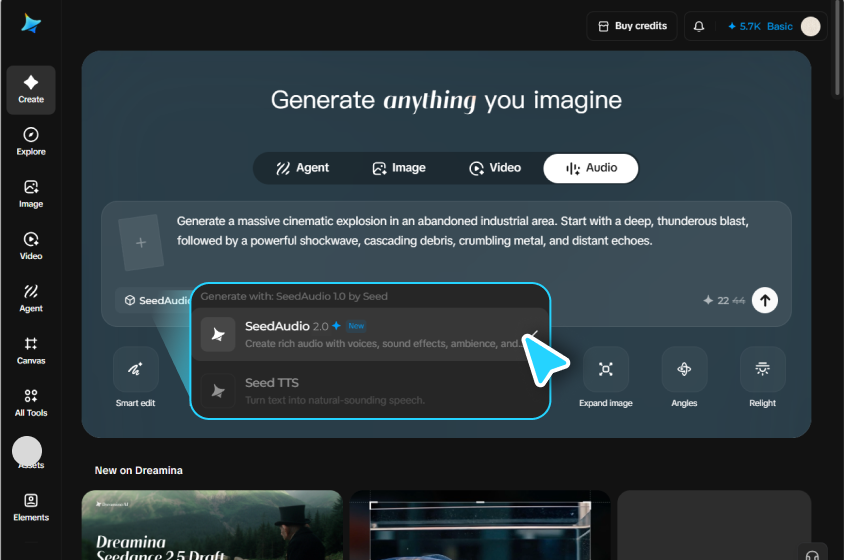Image resolution: width=844 pixels, height=560 pixels.
Task: Add a reference file with the plus tile
Action: pos(141,242)
